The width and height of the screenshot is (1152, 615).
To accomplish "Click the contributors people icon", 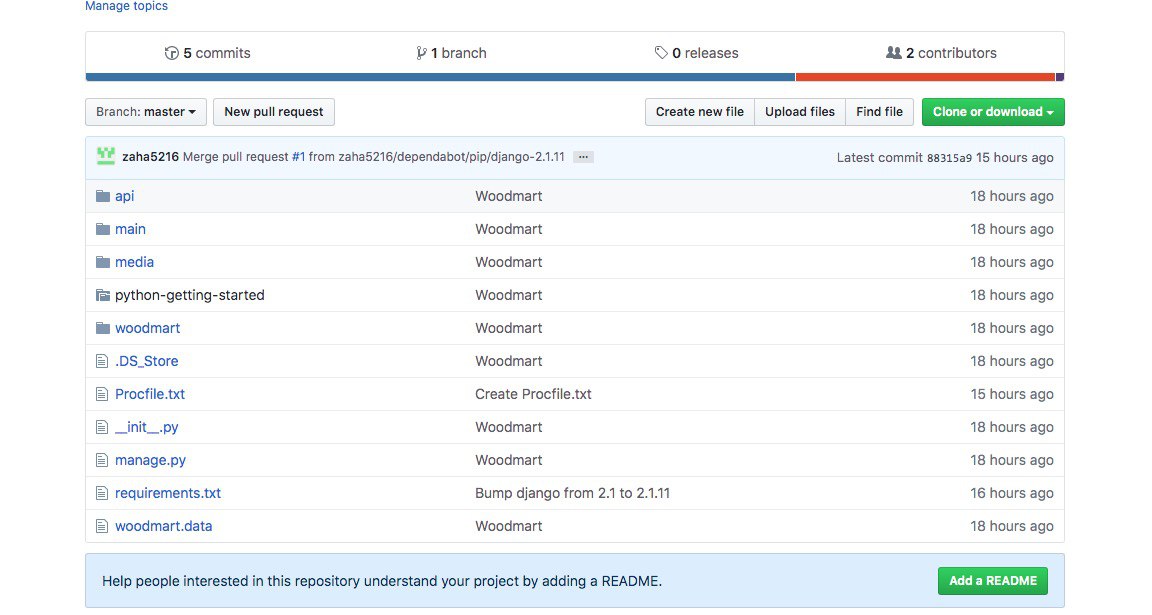I will click(893, 53).
